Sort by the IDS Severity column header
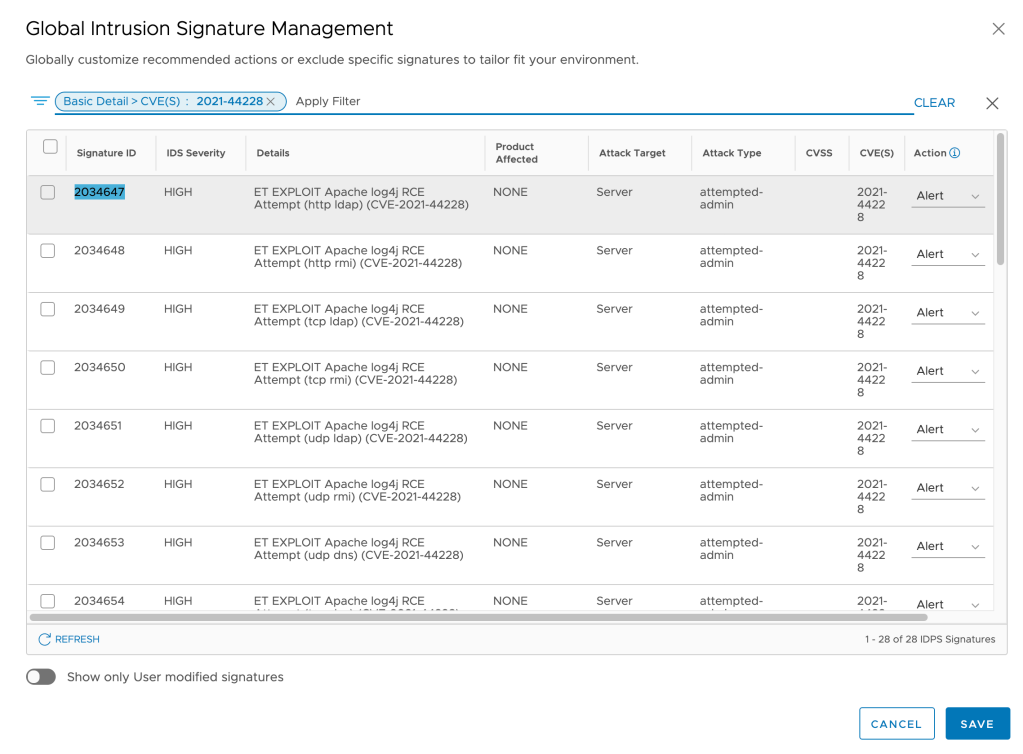1023x754 pixels. pyautogui.click(x=196, y=153)
